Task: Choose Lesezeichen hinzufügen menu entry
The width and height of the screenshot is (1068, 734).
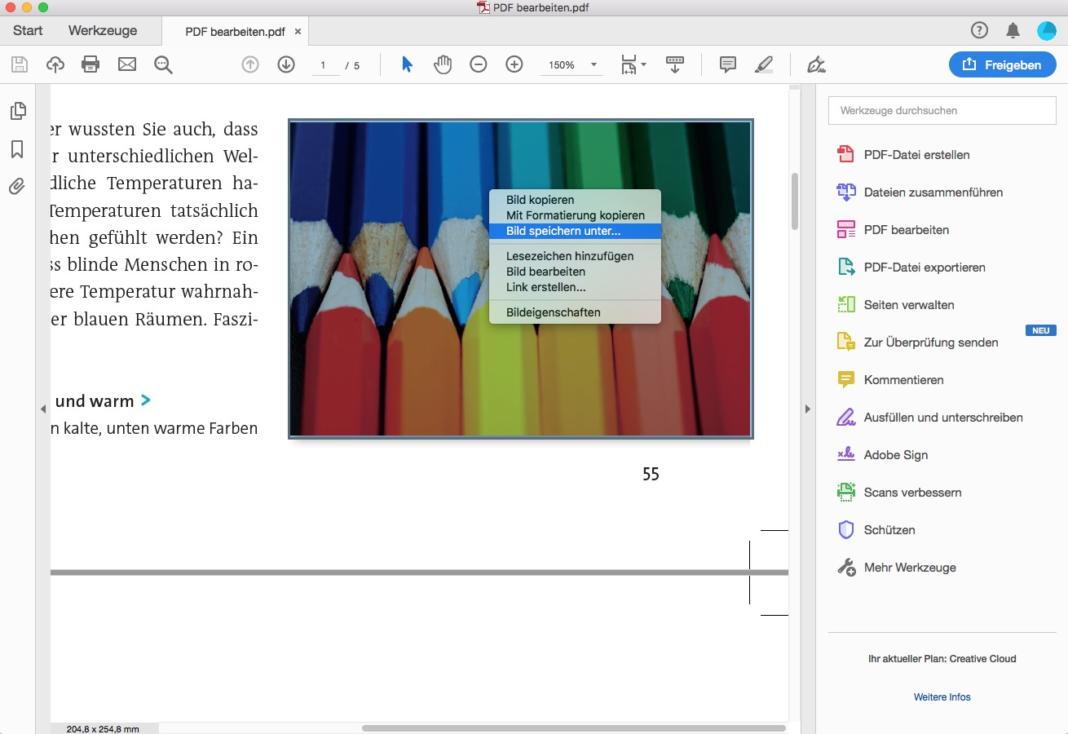Action: [575, 256]
